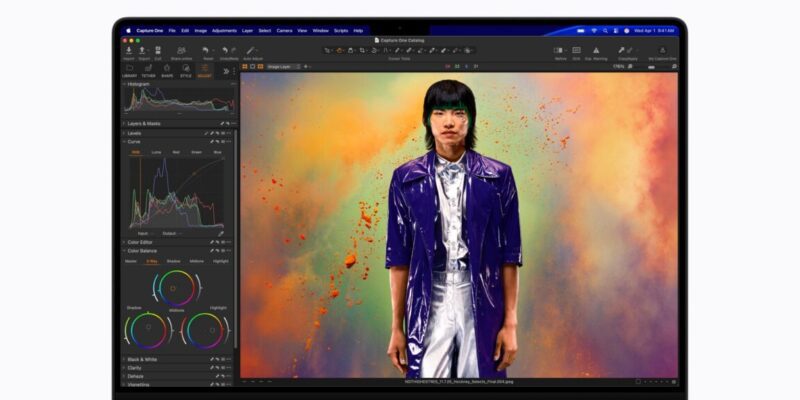800x400 pixels.
Task: Switch to the Tether tool tab
Action: (x=148, y=71)
